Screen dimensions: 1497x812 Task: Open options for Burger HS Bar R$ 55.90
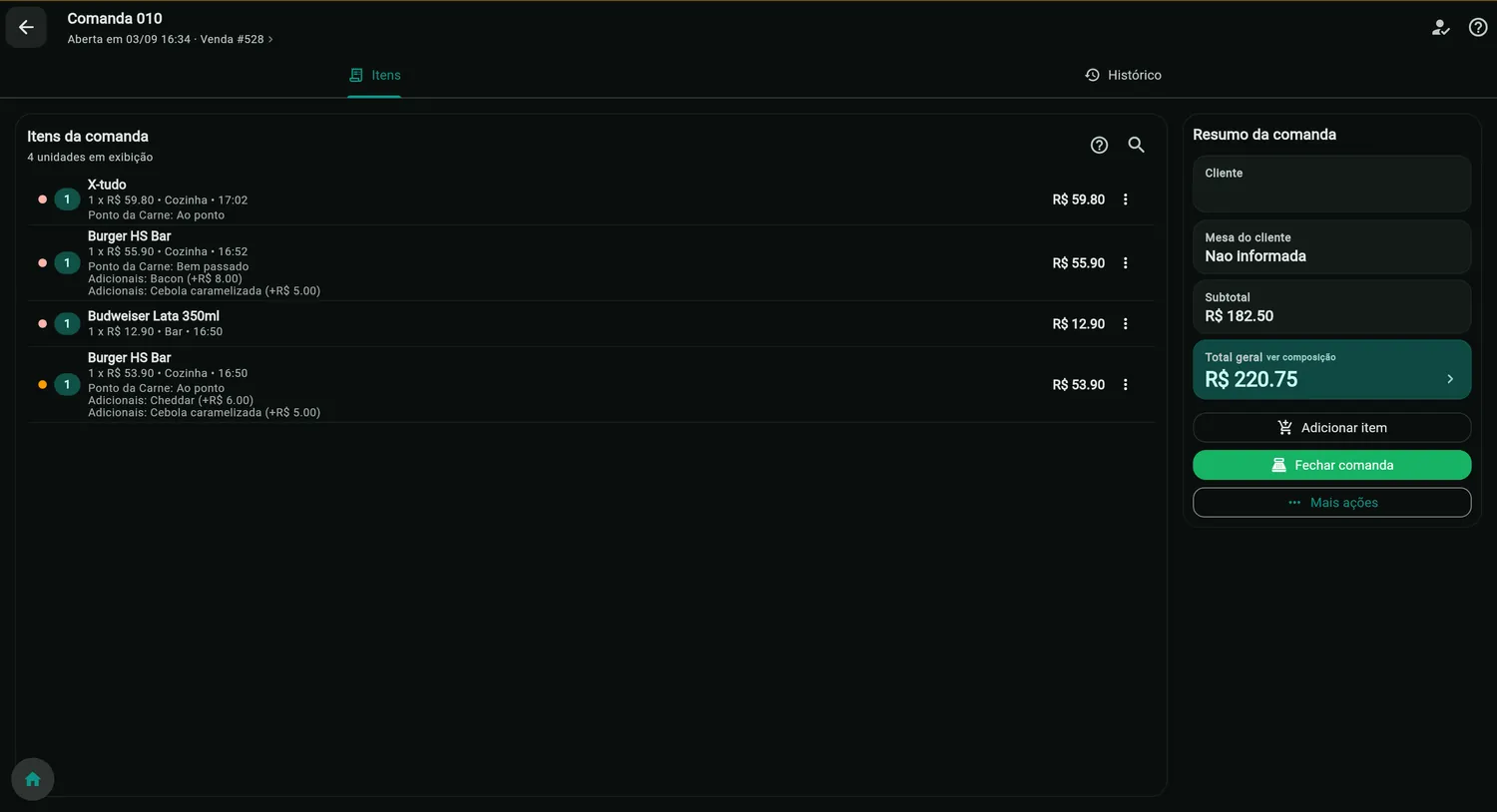pos(1125,263)
